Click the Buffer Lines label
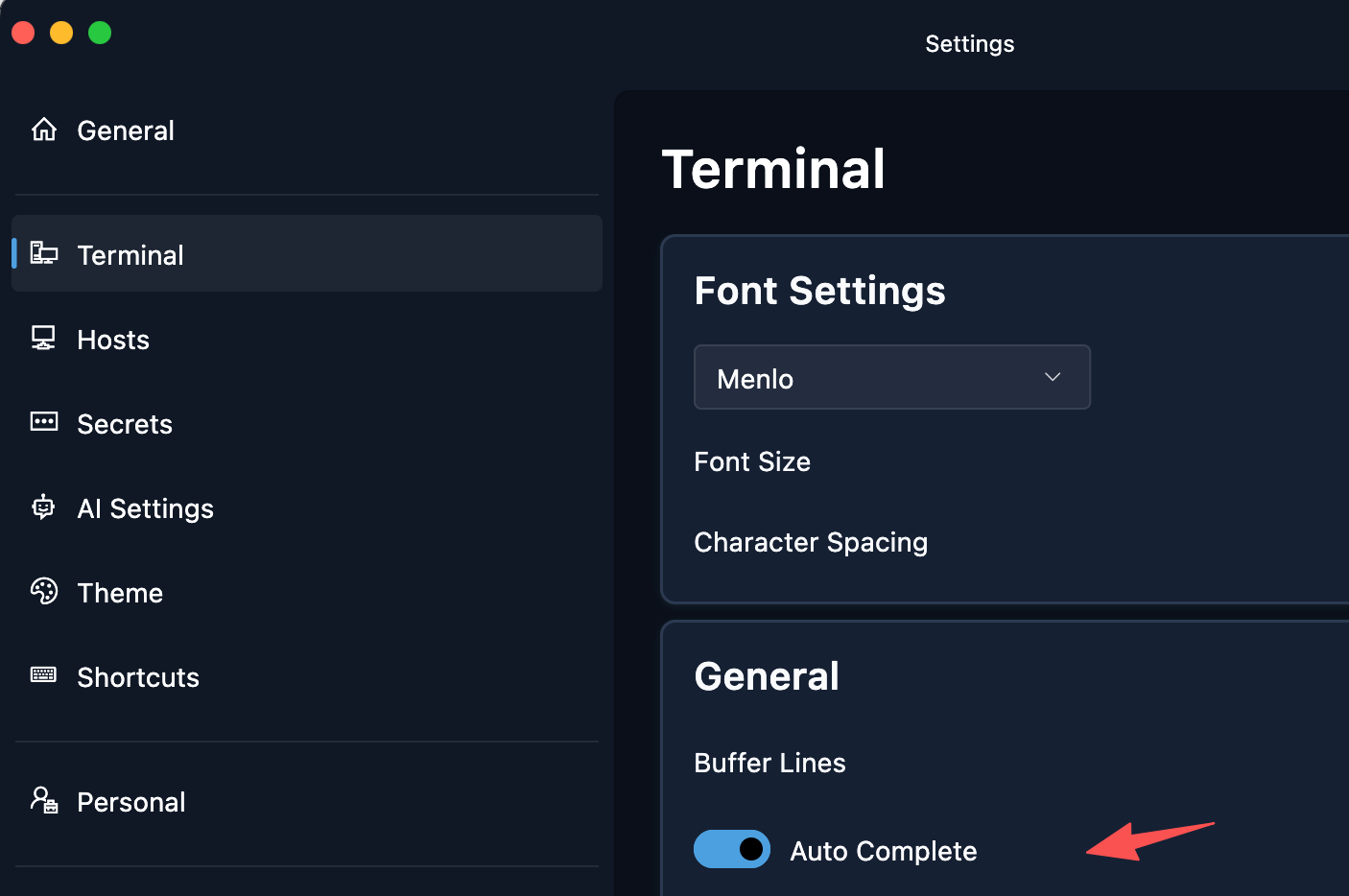 click(x=769, y=763)
